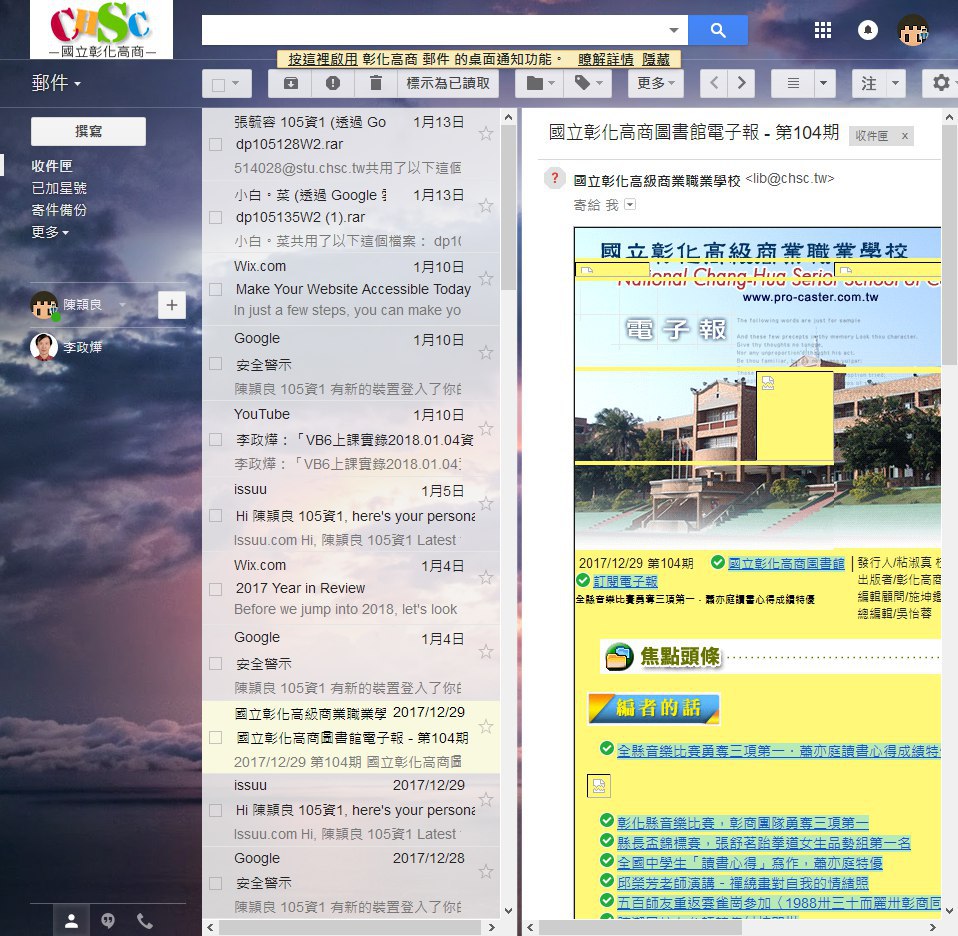Expand 更多 in the left sidebar
Screen dimensions: 958x936
coord(49,232)
